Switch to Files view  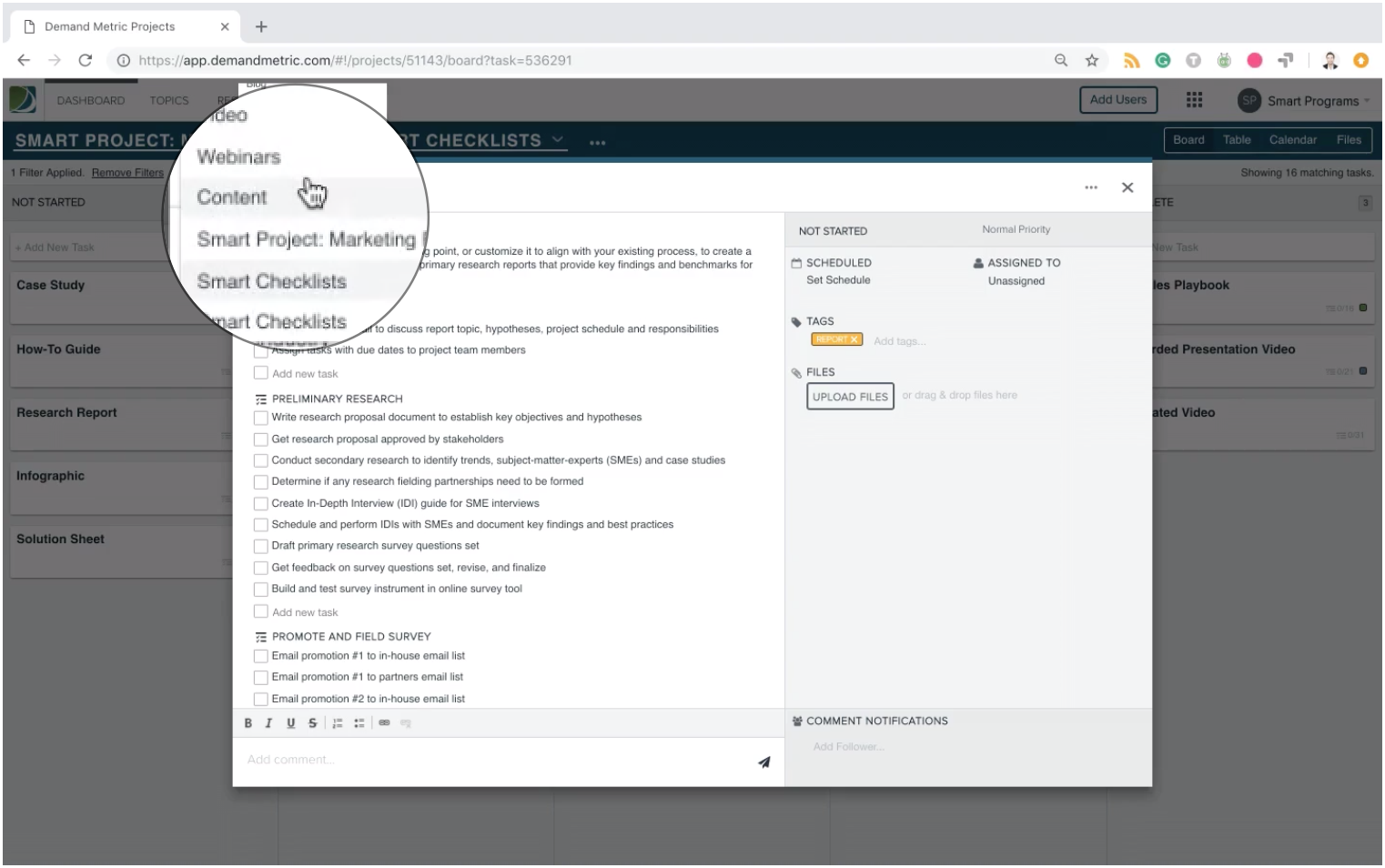1349,140
